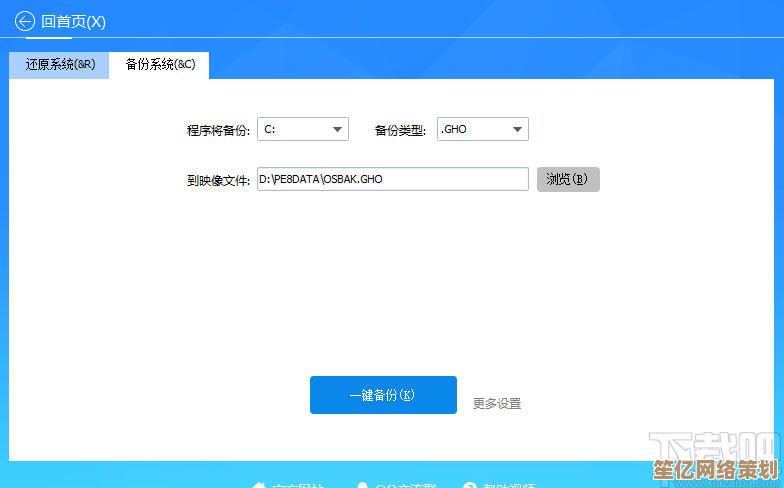Return home via the 回首页(X) text
The width and height of the screenshot is (784, 488).
tap(73, 21)
